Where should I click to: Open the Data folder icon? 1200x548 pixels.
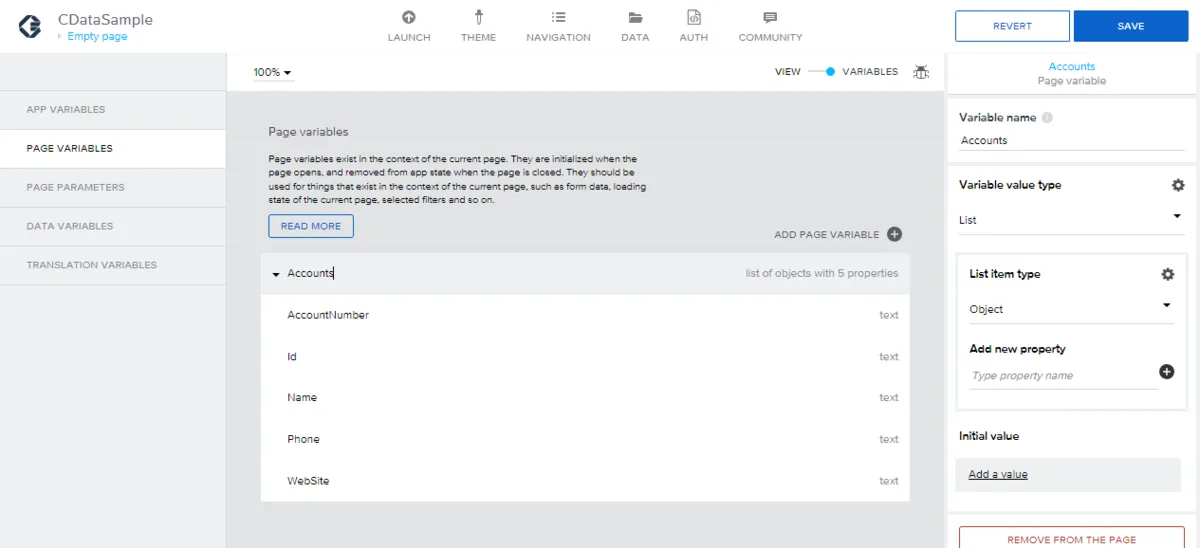tap(634, 18)
